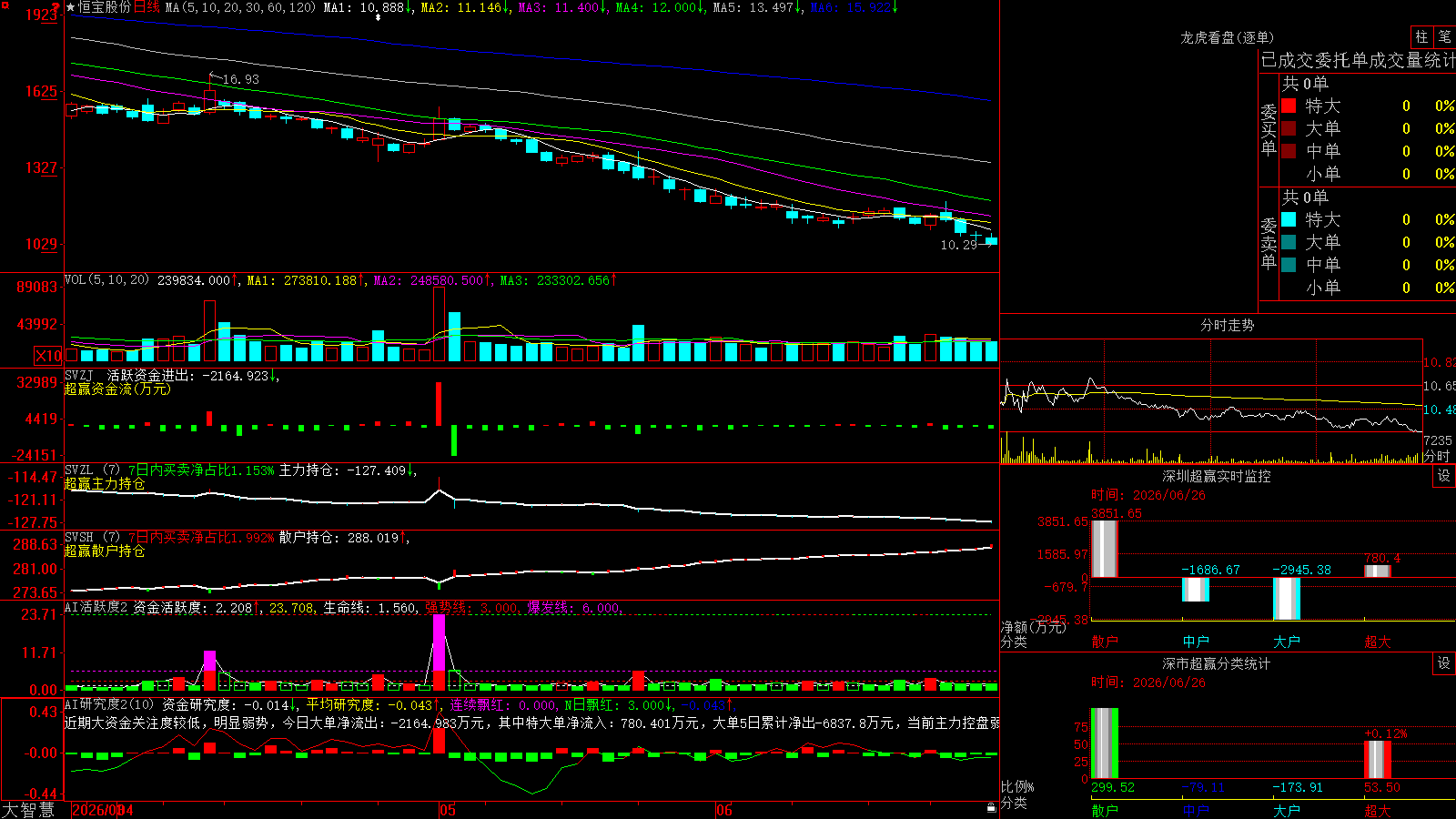Click the 780.4 超大 bar in 实时监控

pyautogui.click(x=1378, y=571)
